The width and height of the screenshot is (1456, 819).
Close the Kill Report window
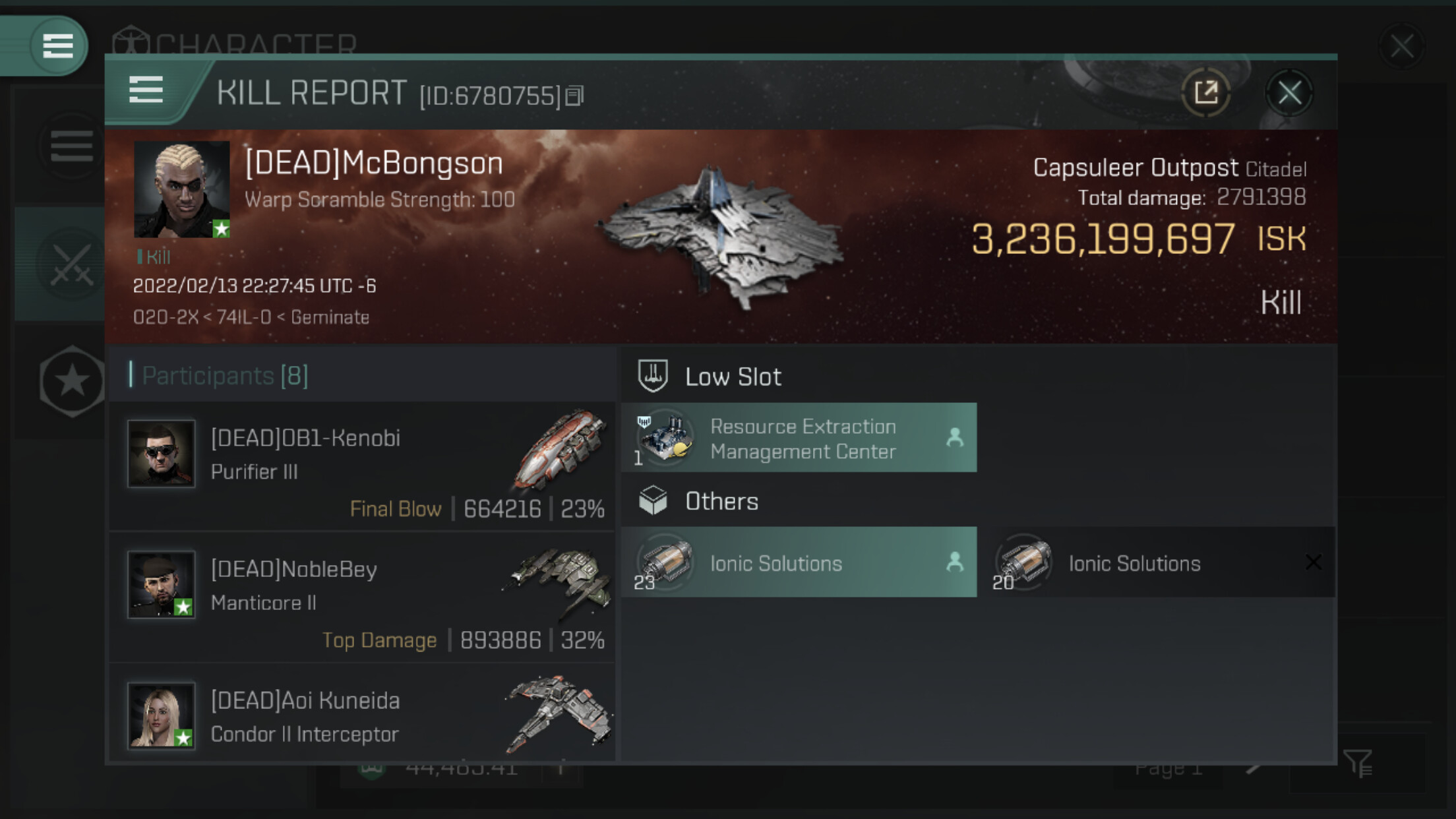pyautogui.click(x=1289, y=93)
